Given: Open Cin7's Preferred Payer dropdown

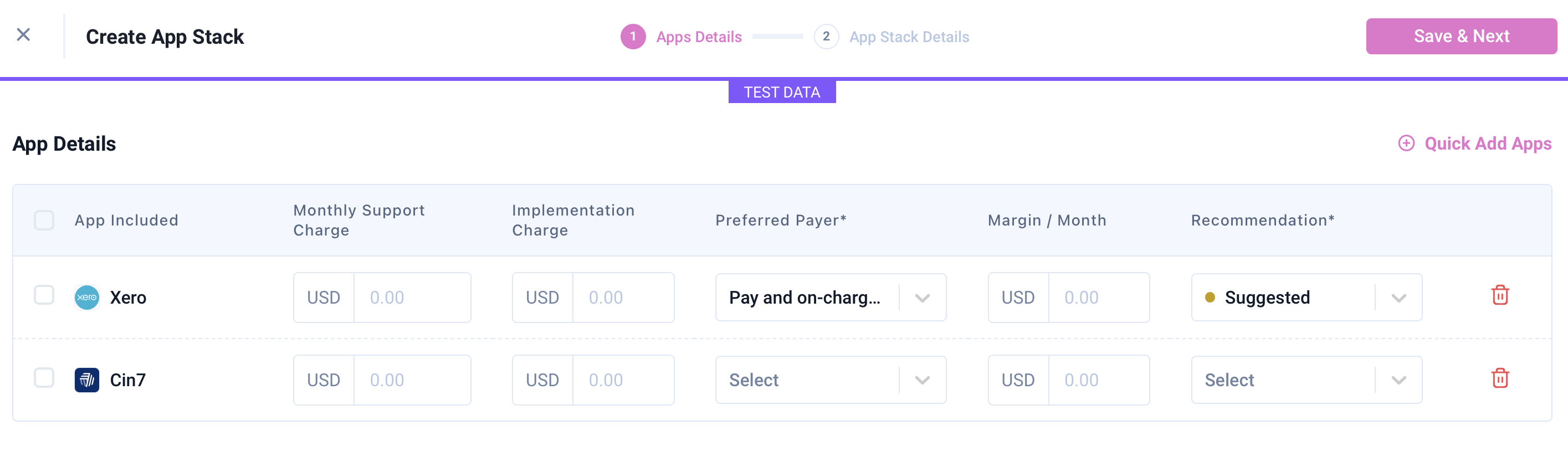Looking at the screenshot, I should (829, 380).
